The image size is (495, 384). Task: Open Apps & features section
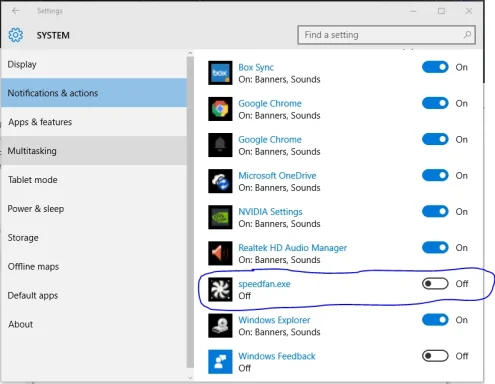(x=94, y=122)
